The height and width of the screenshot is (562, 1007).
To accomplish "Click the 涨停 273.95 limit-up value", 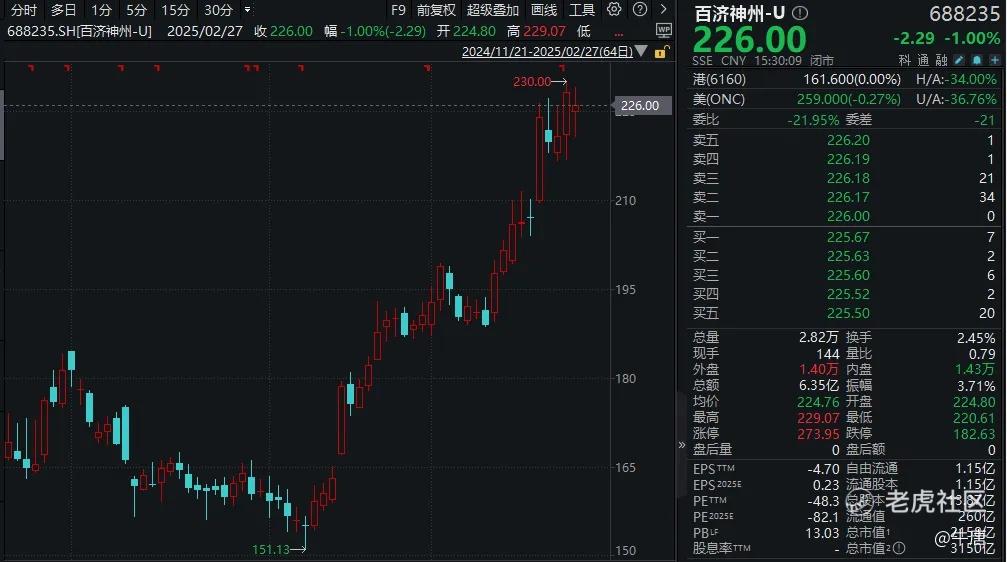I will [818, 434].
